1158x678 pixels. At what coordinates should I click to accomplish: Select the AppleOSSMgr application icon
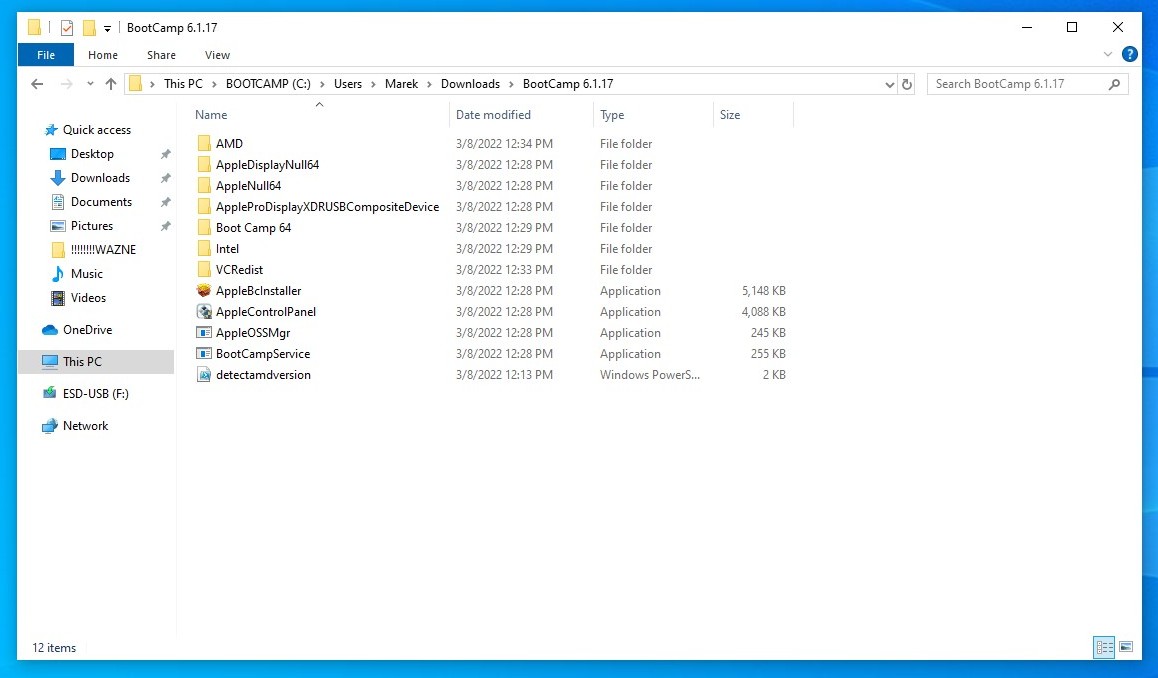[x=204, y=333]
